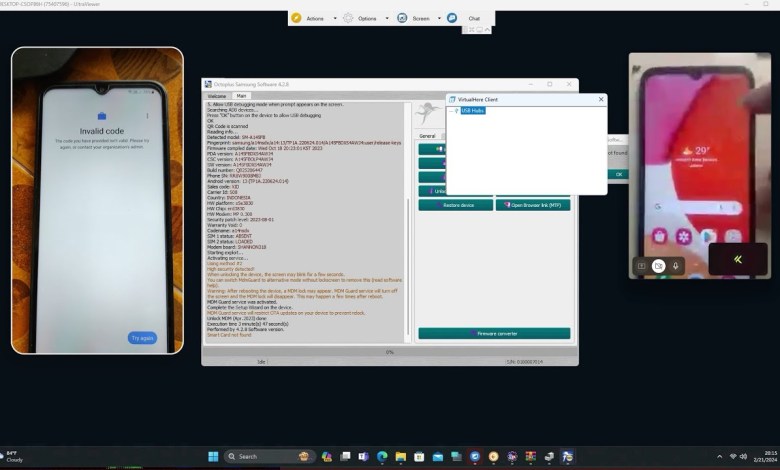
Task: Tap the three-dot menu on Invalid code screen
Action: tap(147, 116)
